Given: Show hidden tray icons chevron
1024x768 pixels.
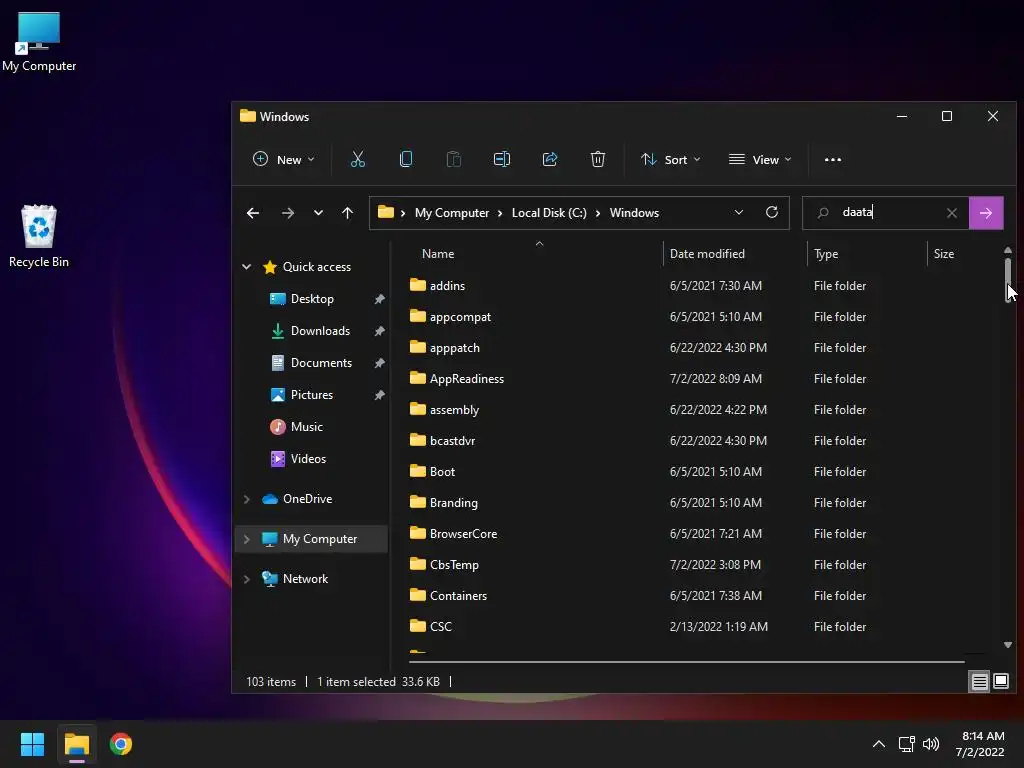Looking at the screenshot, I should tap(879, 744).
